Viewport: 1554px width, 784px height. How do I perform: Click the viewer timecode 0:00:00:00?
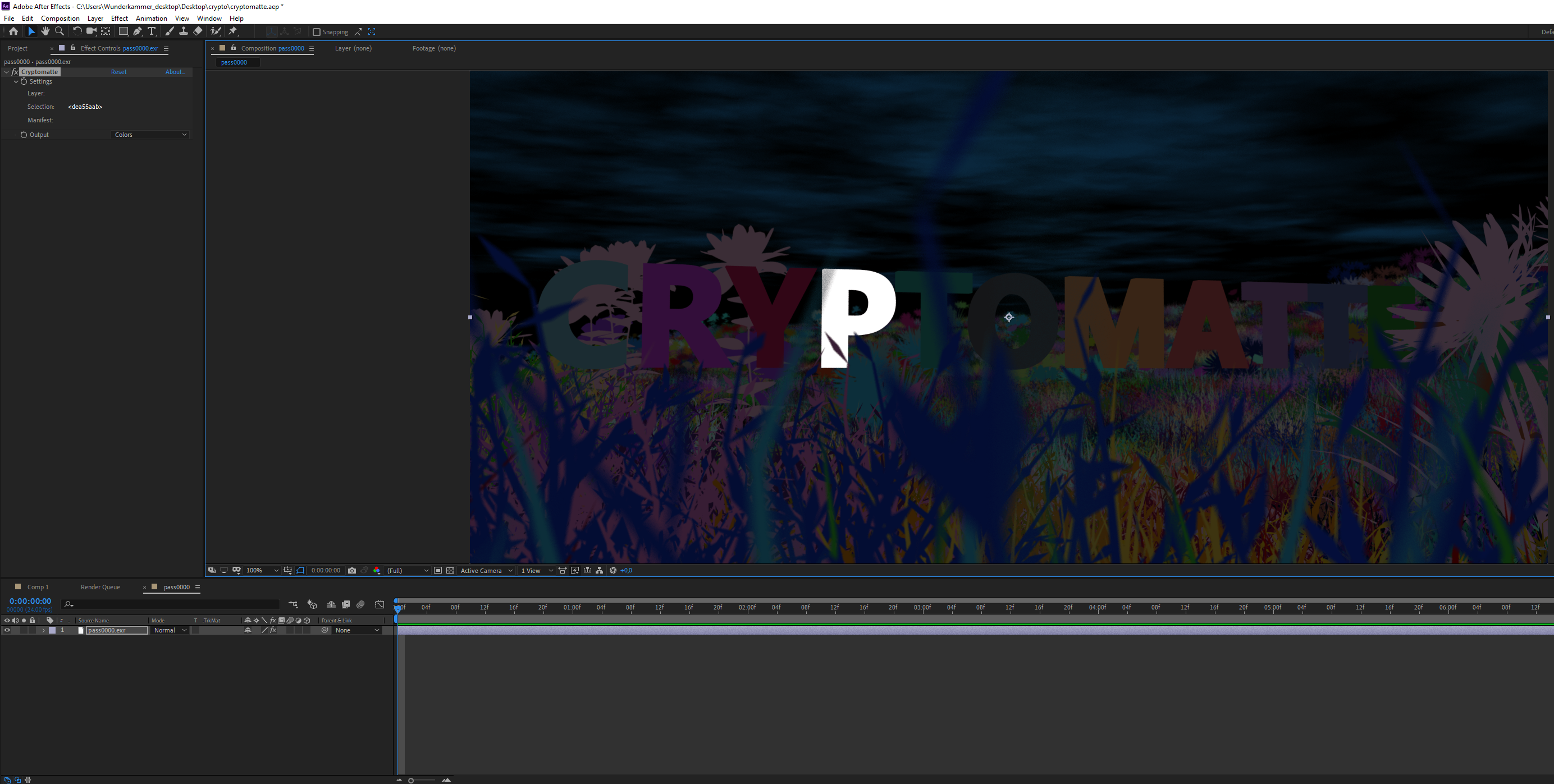(x=326, y=571)
